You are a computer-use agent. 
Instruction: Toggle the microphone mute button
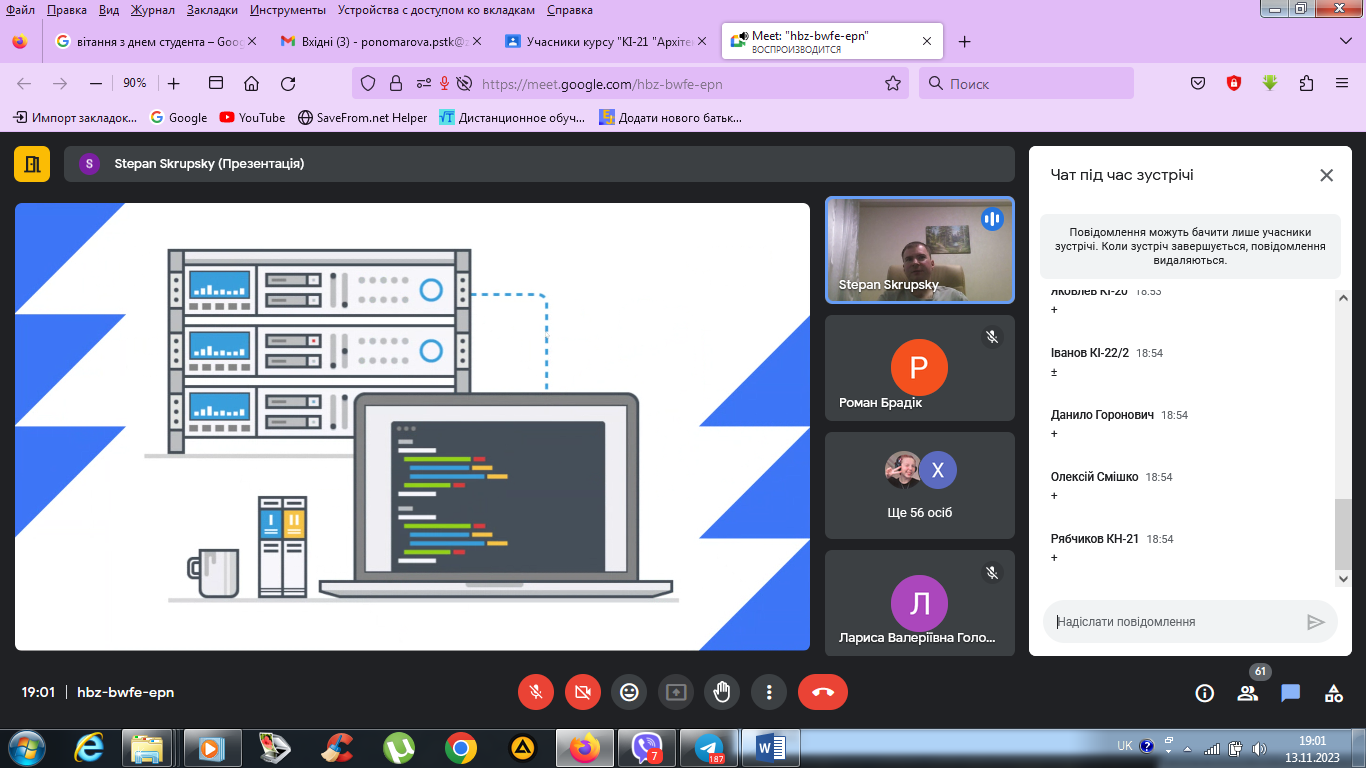(536, 692)
